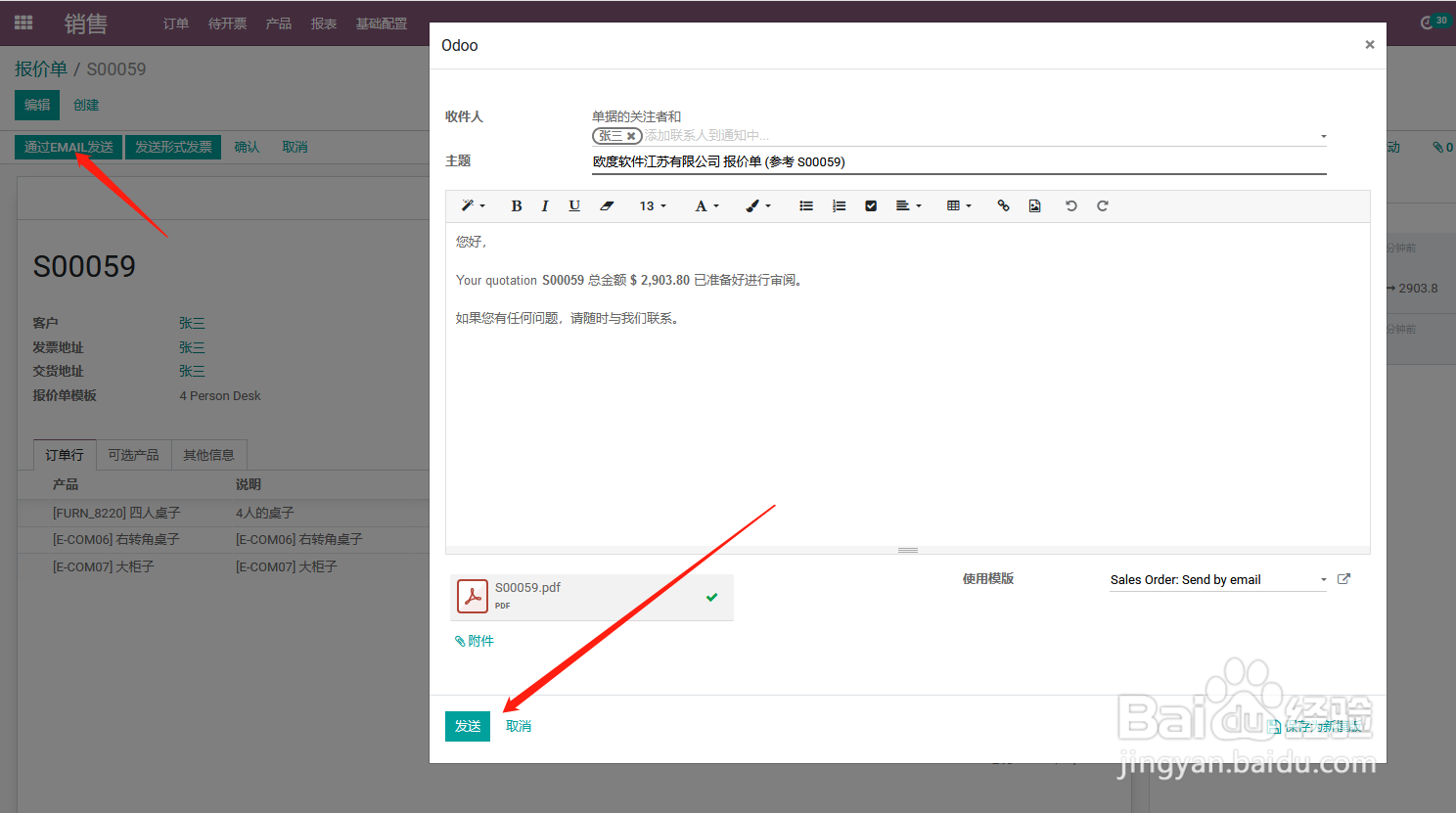Insert an ordered numbered list
This screenshot has width=1456, height=813.
839,205
